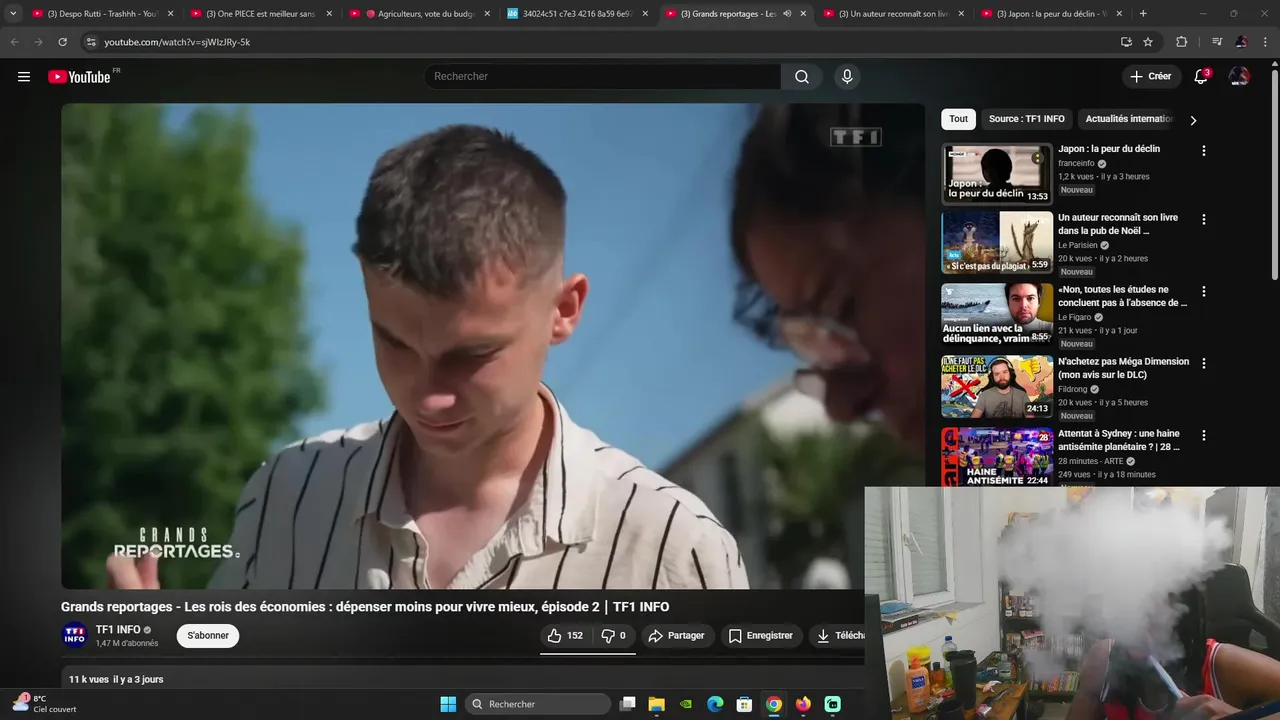Save the video with Enregistrer
Screen dimensions: 1280x720
coord(760,636)
